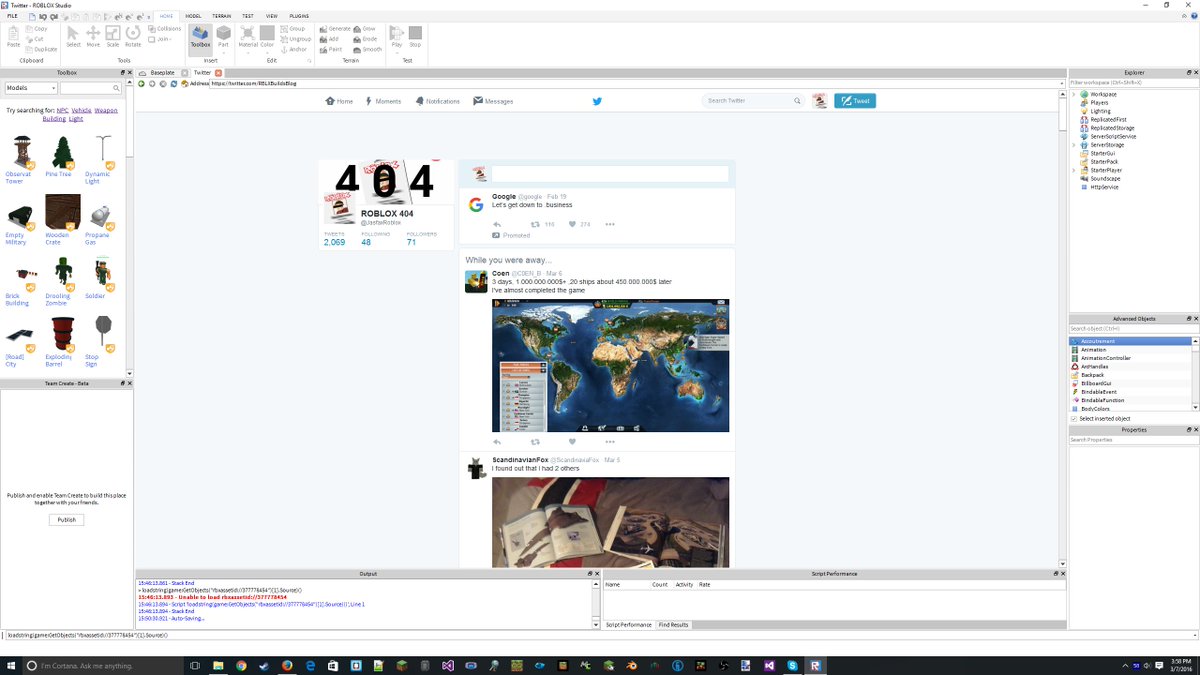Click the Erode terrain tool
Screen dimensions: 1200x675
(366, 39)
